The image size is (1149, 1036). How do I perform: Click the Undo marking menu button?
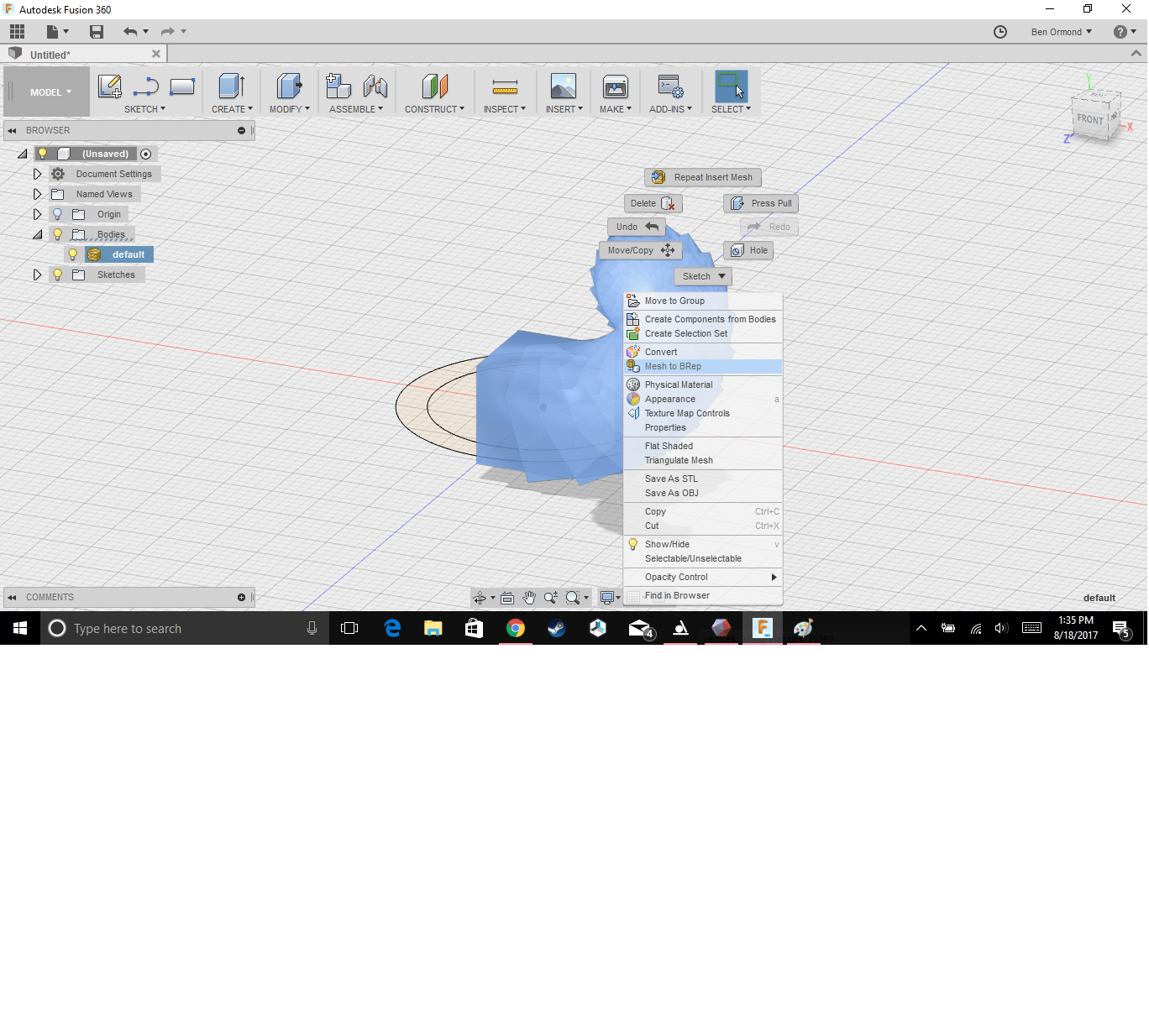pyautogui.click(x=637, y=227)
